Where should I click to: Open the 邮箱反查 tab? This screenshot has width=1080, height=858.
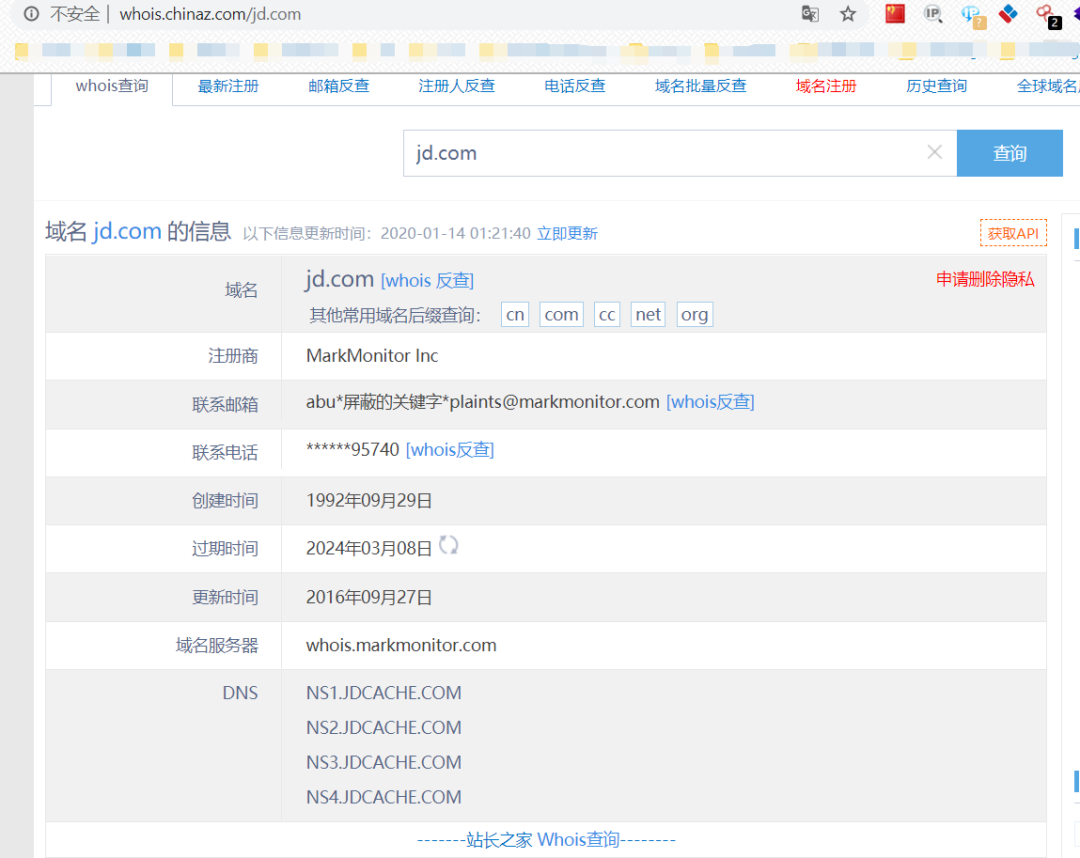339,86
